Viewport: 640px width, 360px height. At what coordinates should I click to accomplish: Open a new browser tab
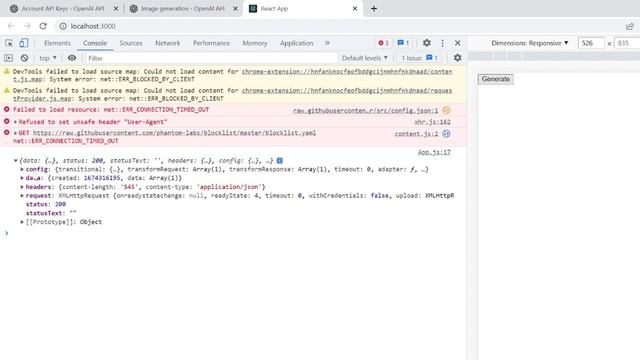374,9
